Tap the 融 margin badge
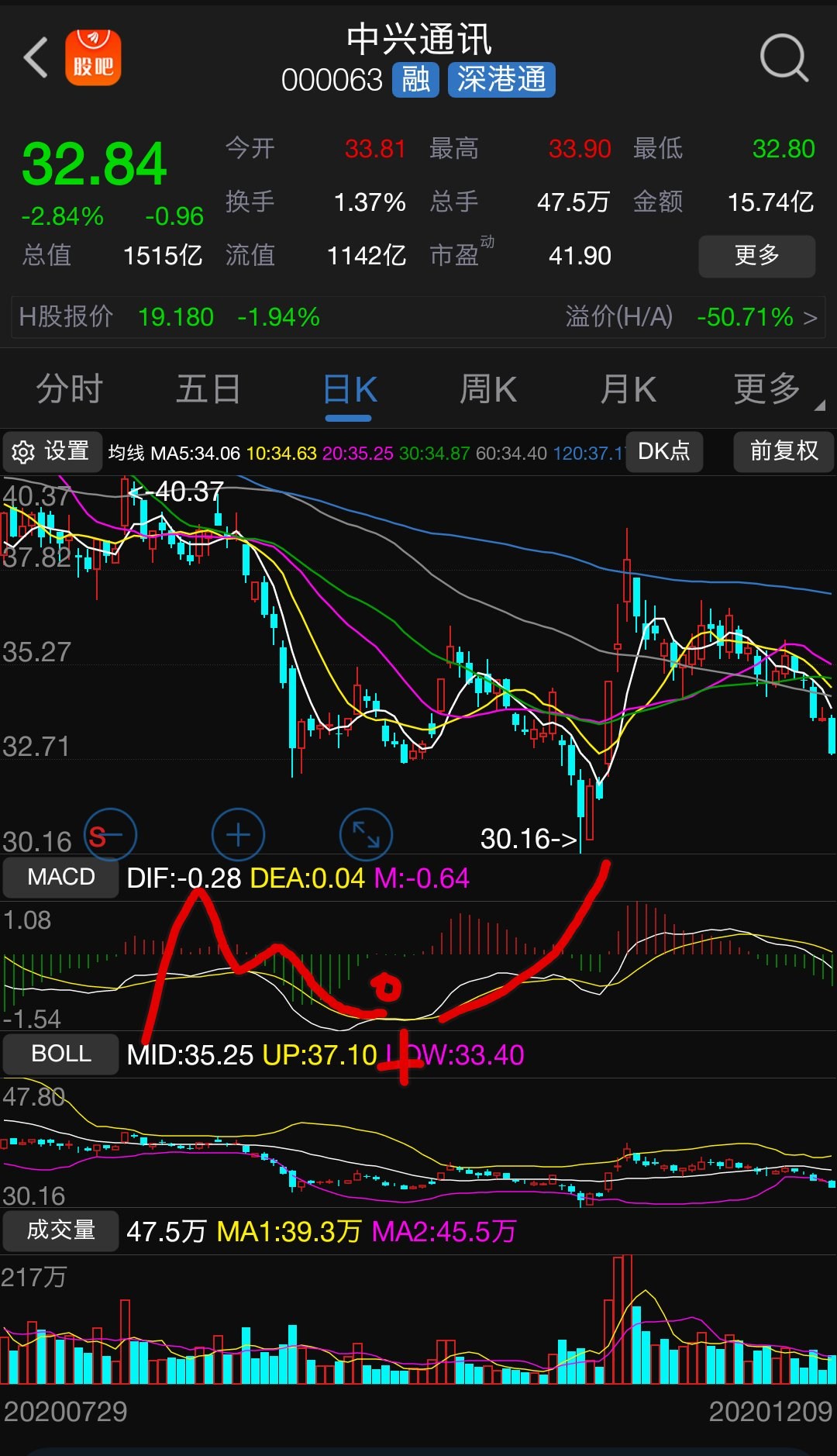 coord(416,80)
